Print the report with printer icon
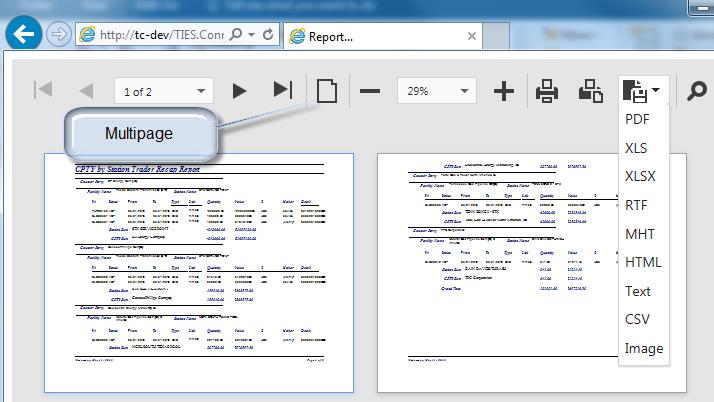The image size is (714, 402). click(x=547, y=92)
